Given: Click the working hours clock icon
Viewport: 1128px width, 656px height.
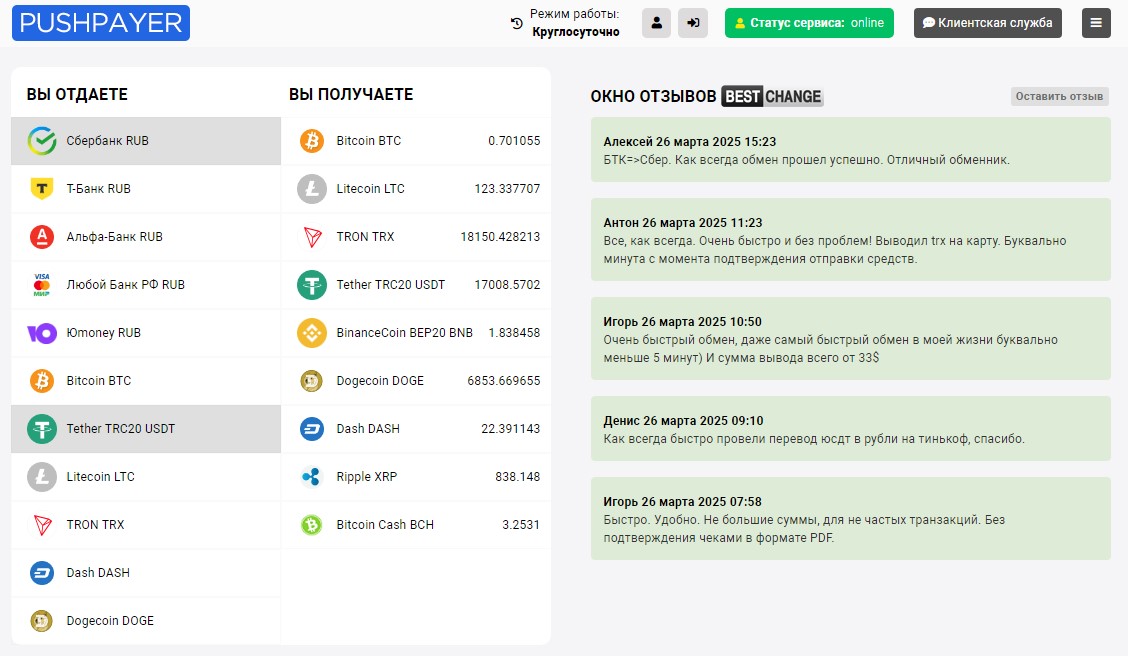Looking at the screenshot, I should coord(517,23).
